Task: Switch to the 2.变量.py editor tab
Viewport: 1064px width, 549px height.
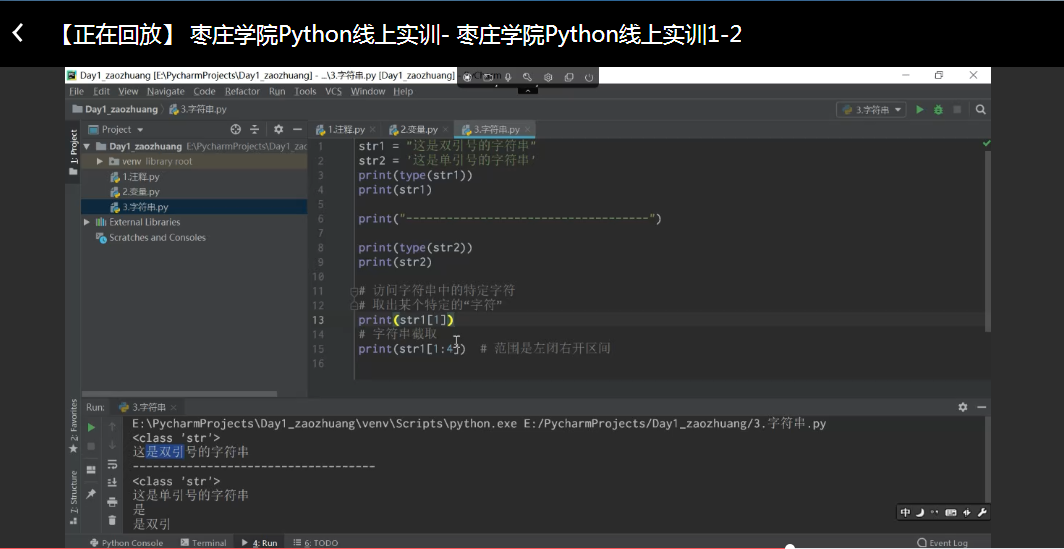Action: 412,129
